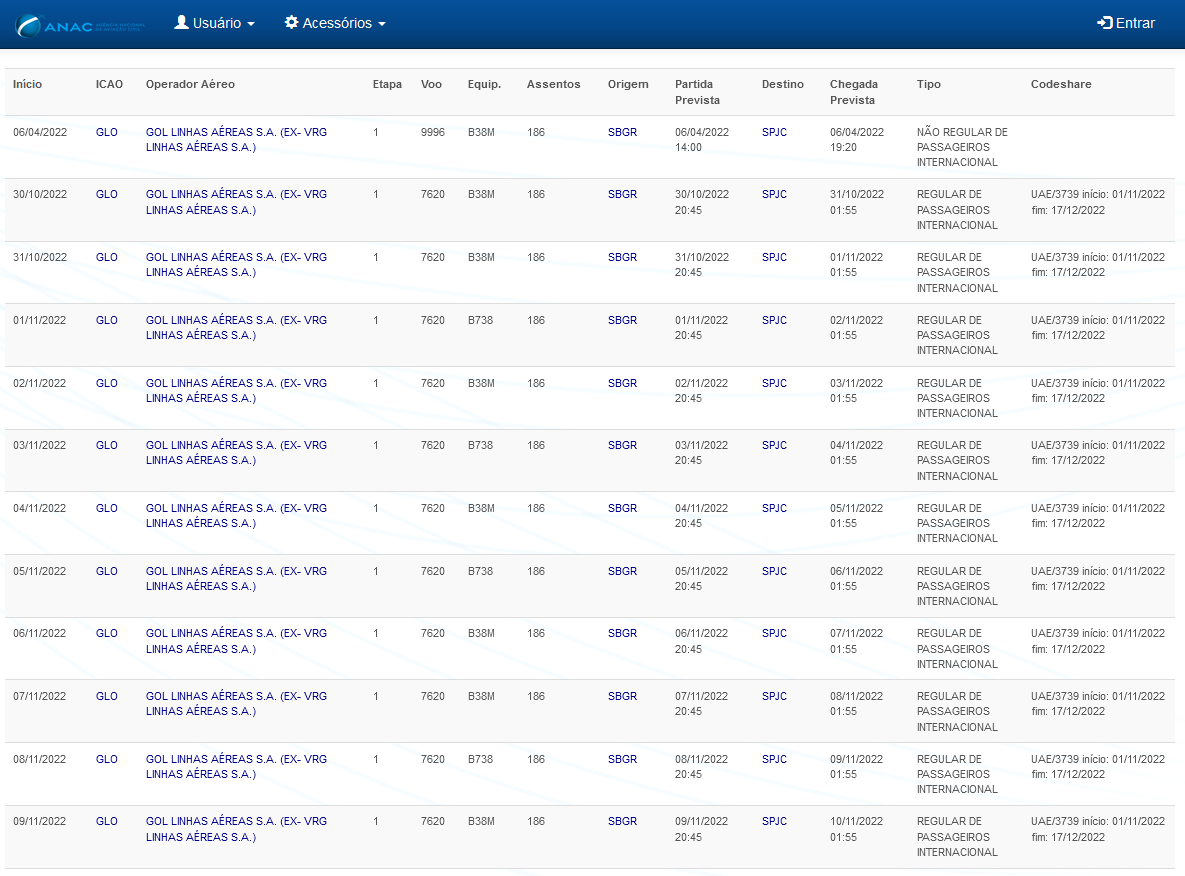Screen dimensions: 1185x876
Task: Select UAE/3739 codeshare cell in 30/10/2022 row
Action: click(x=1098, y=203)
